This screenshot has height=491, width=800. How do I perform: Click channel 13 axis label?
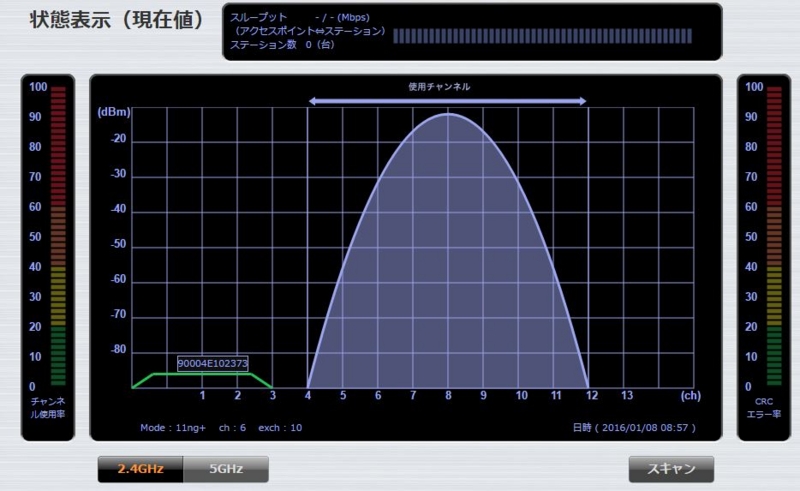627,395
